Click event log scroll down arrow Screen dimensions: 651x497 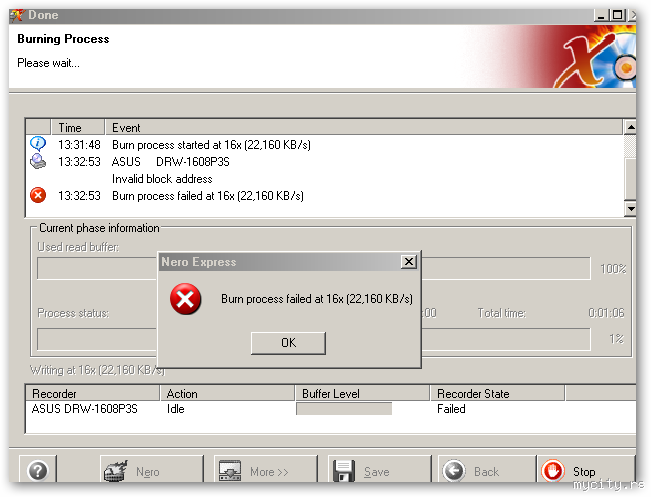click(x=630, y=209)
